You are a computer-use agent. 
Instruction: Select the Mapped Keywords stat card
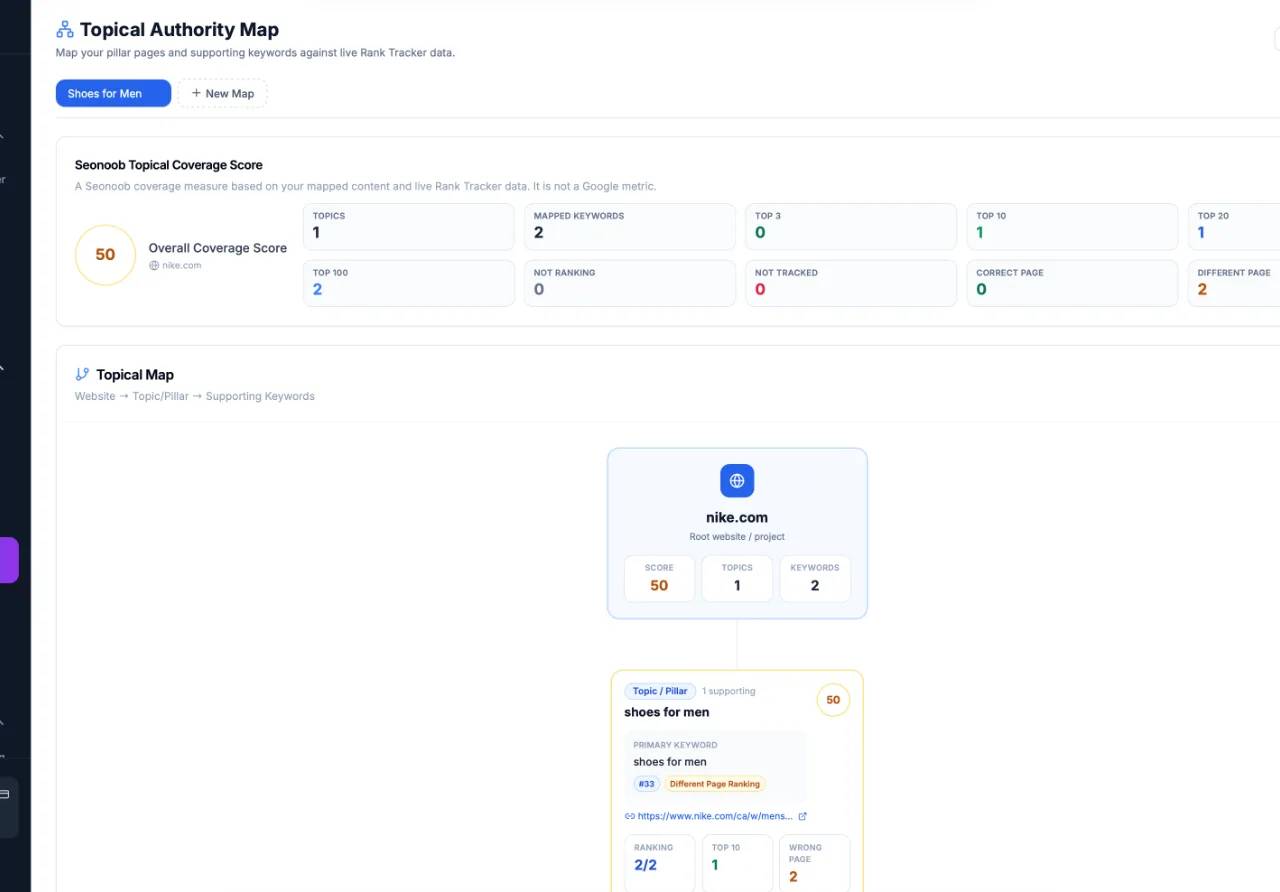click(630, 227)
